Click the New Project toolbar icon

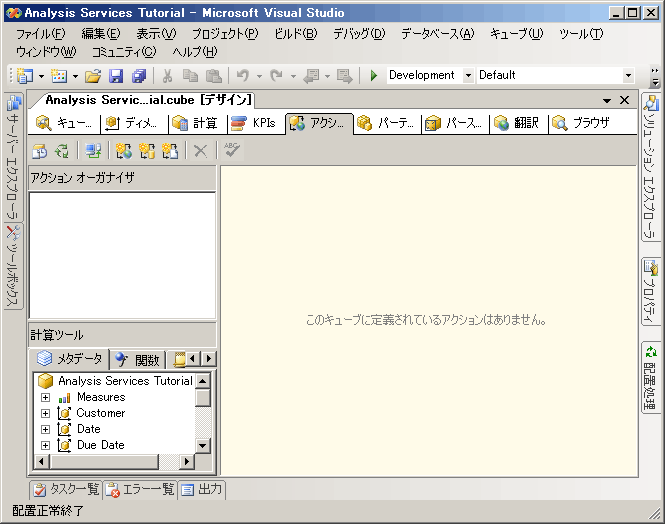pos(25,76)
